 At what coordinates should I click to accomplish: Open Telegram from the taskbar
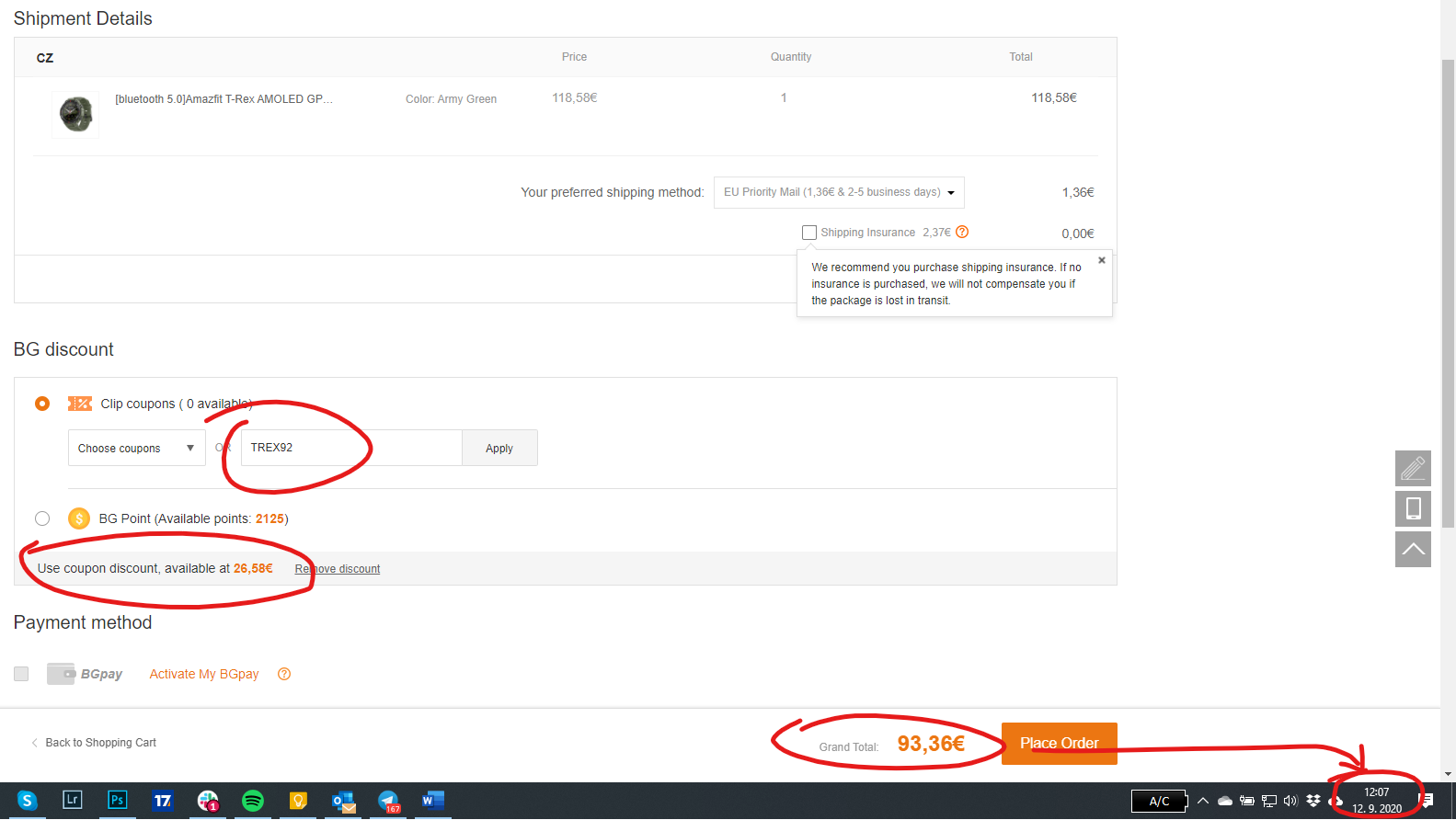388,801
